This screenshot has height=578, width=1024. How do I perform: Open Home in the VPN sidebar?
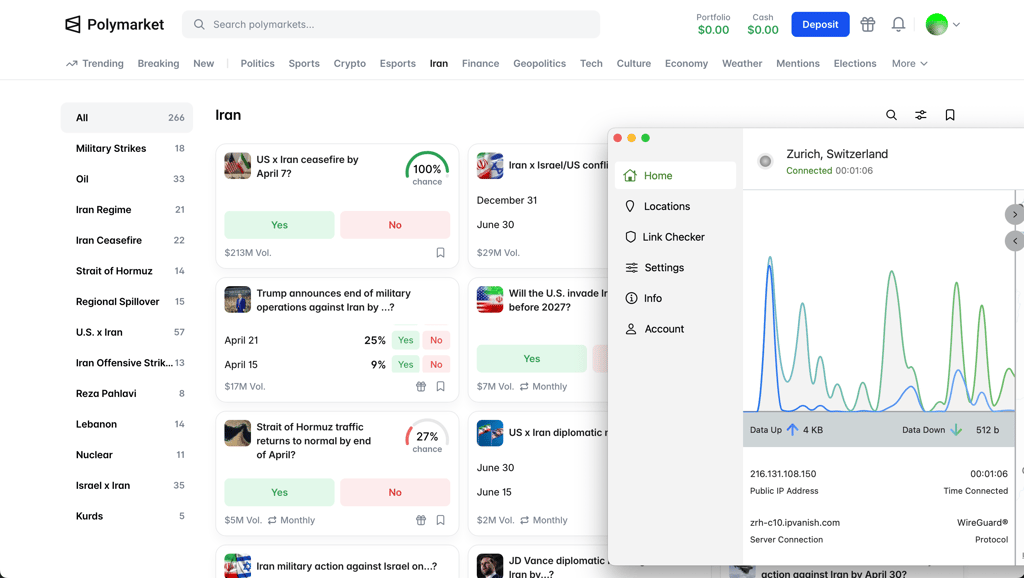pyautogui.click(x=675, y=176)
